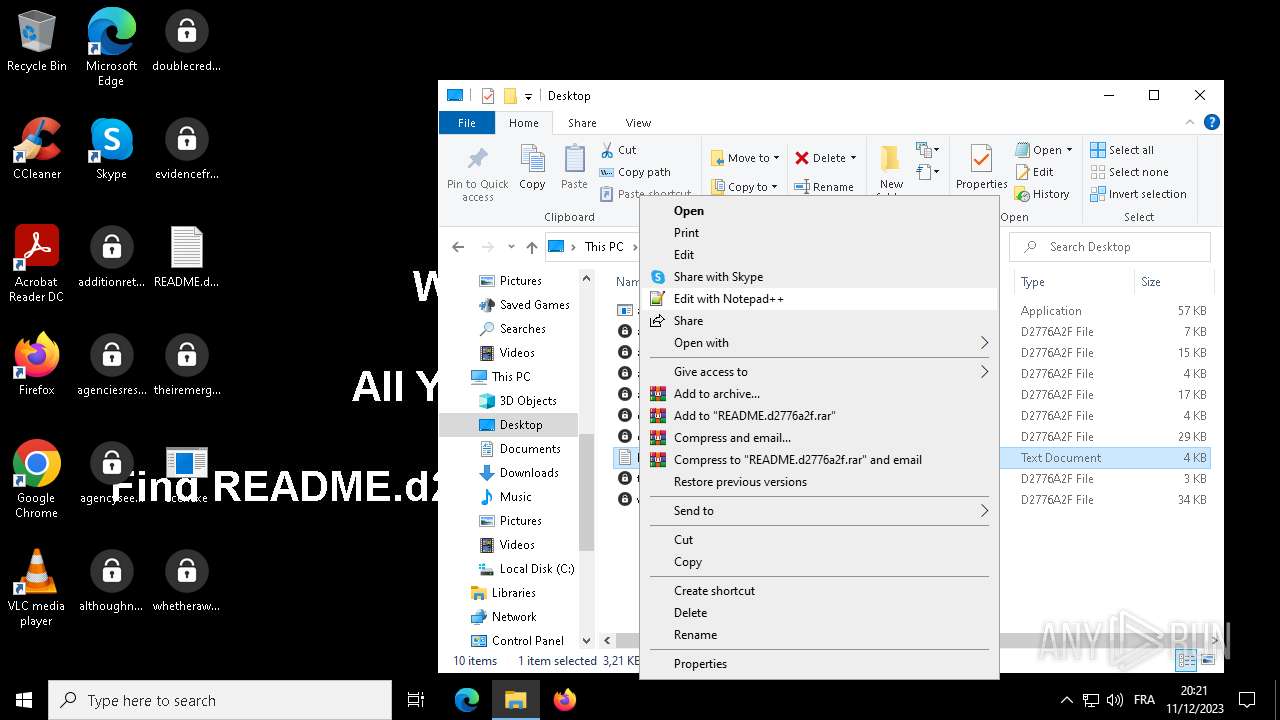
Task: Select locked althoughn... file on desktop
Action: [111, 581]
